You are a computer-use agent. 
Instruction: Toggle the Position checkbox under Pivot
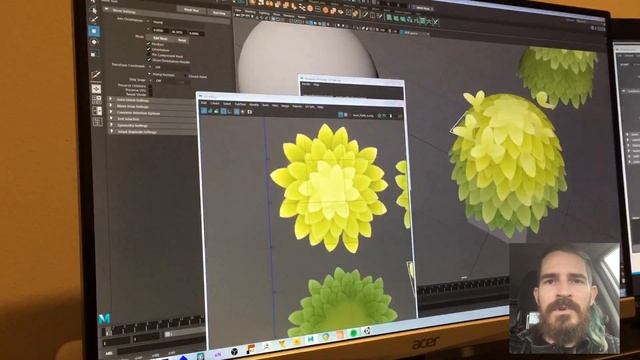pos(149,44)
